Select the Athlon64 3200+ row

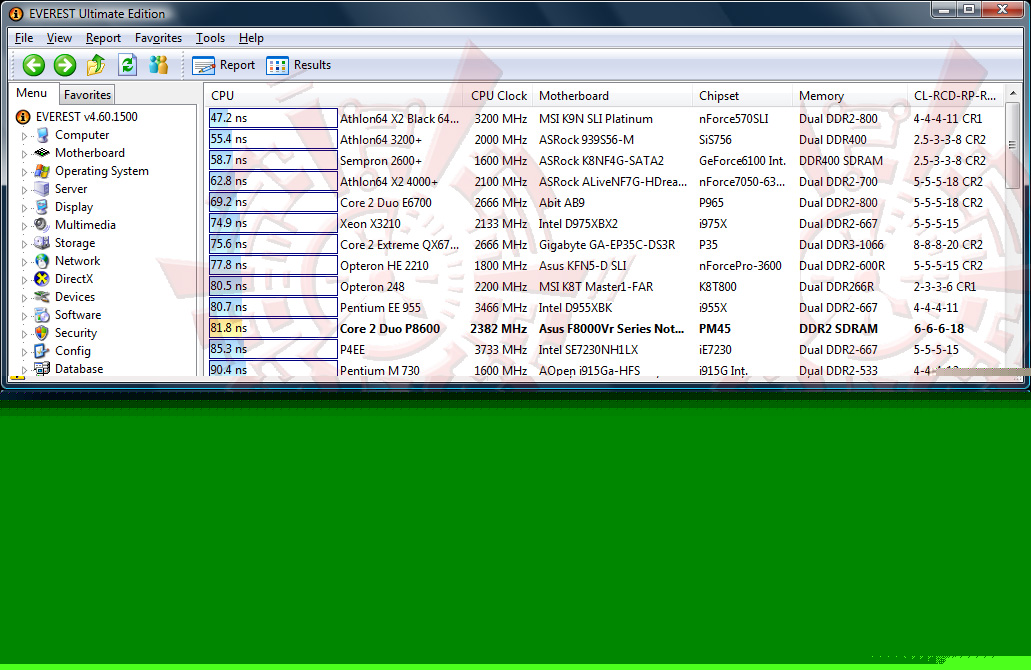[x=606, y=139]
